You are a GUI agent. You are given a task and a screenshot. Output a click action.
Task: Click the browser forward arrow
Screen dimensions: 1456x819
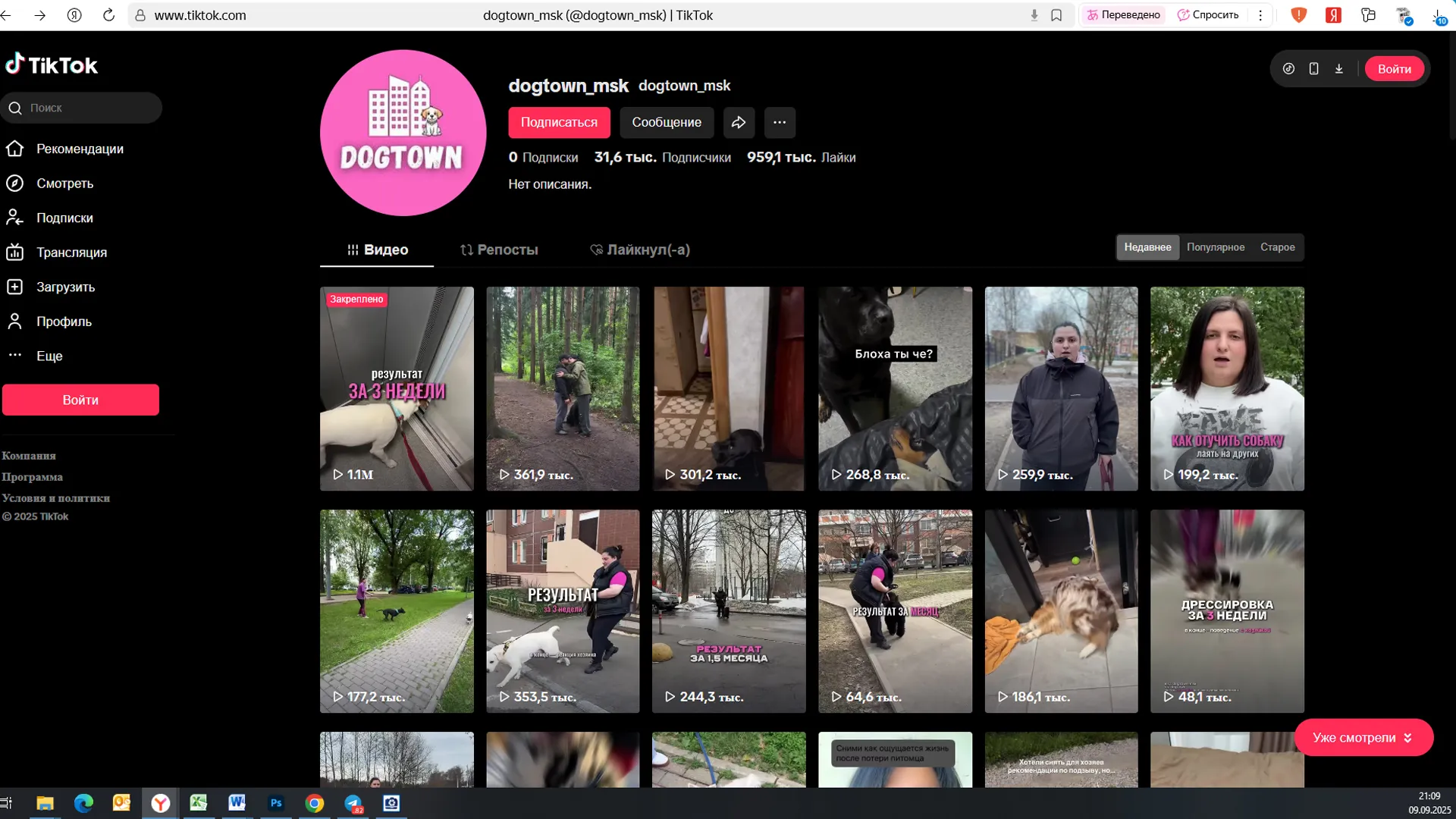click(x=40, y=15)
